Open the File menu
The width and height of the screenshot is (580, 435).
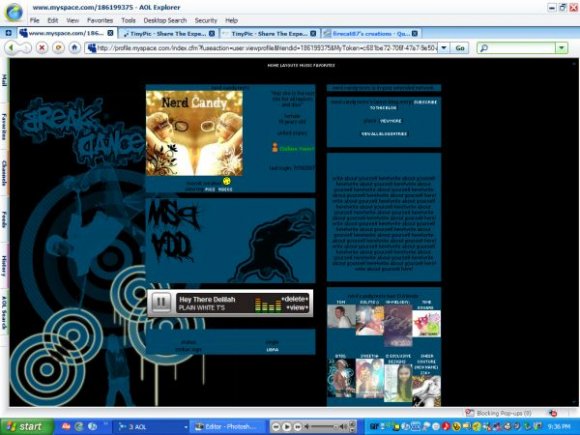34,20
